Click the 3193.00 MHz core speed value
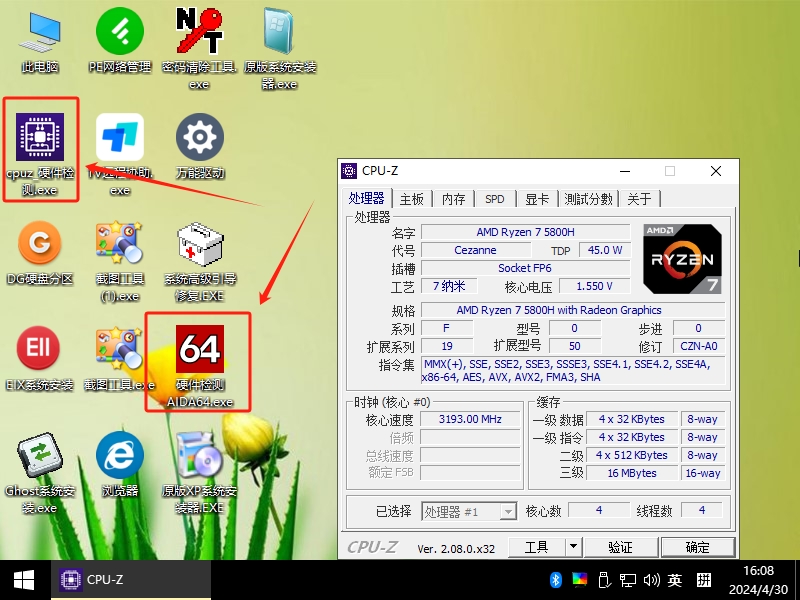Screen dimensions: 800x600 pyautogui.click(x=470, y=419)
